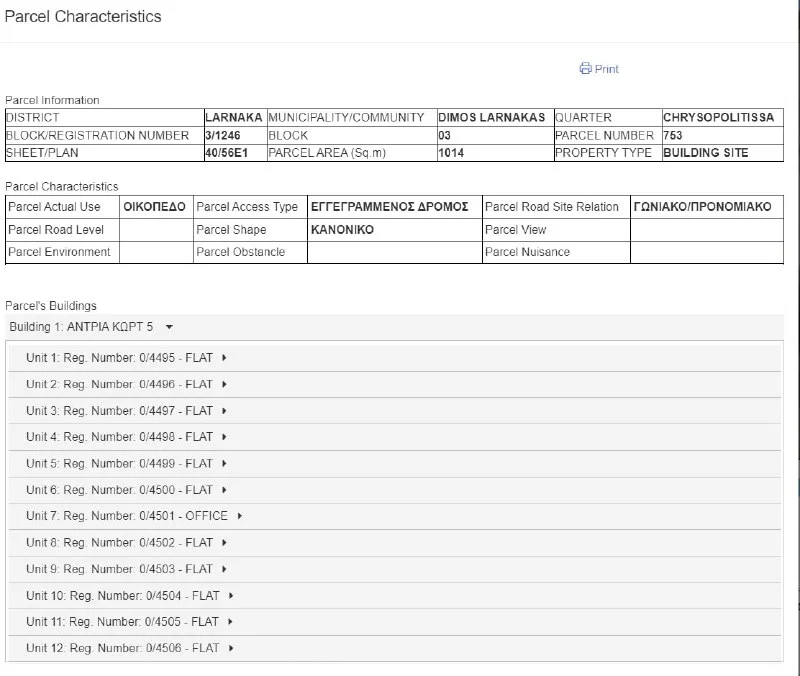The height and width of the screenshot is (676, 800).
Task: Expand Unit 11 Reg. Number 0/4505
Action: click(x=129, y=622)
